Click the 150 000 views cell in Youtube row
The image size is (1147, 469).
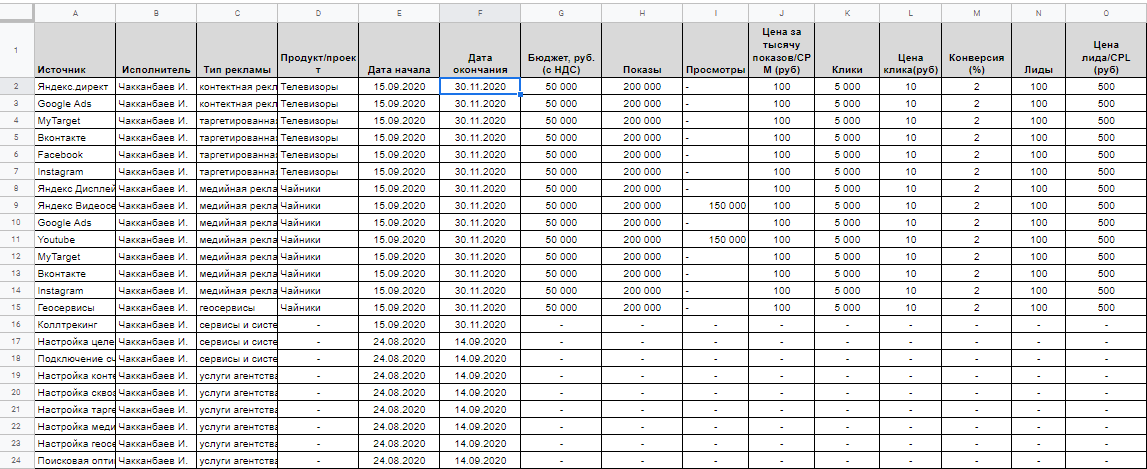(x=716, y=240)
